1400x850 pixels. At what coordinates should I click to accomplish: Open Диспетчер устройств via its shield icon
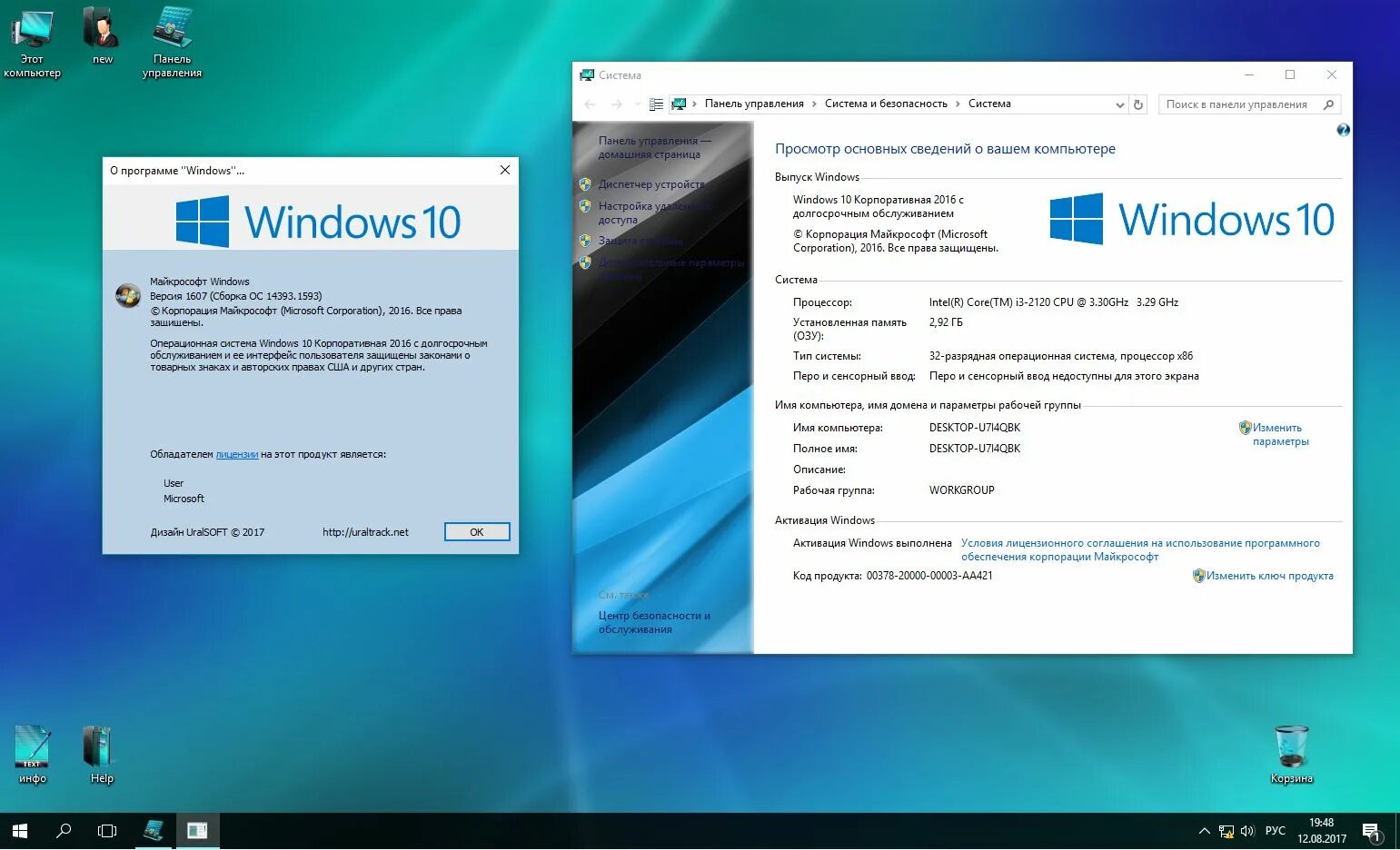click(586, 183)
